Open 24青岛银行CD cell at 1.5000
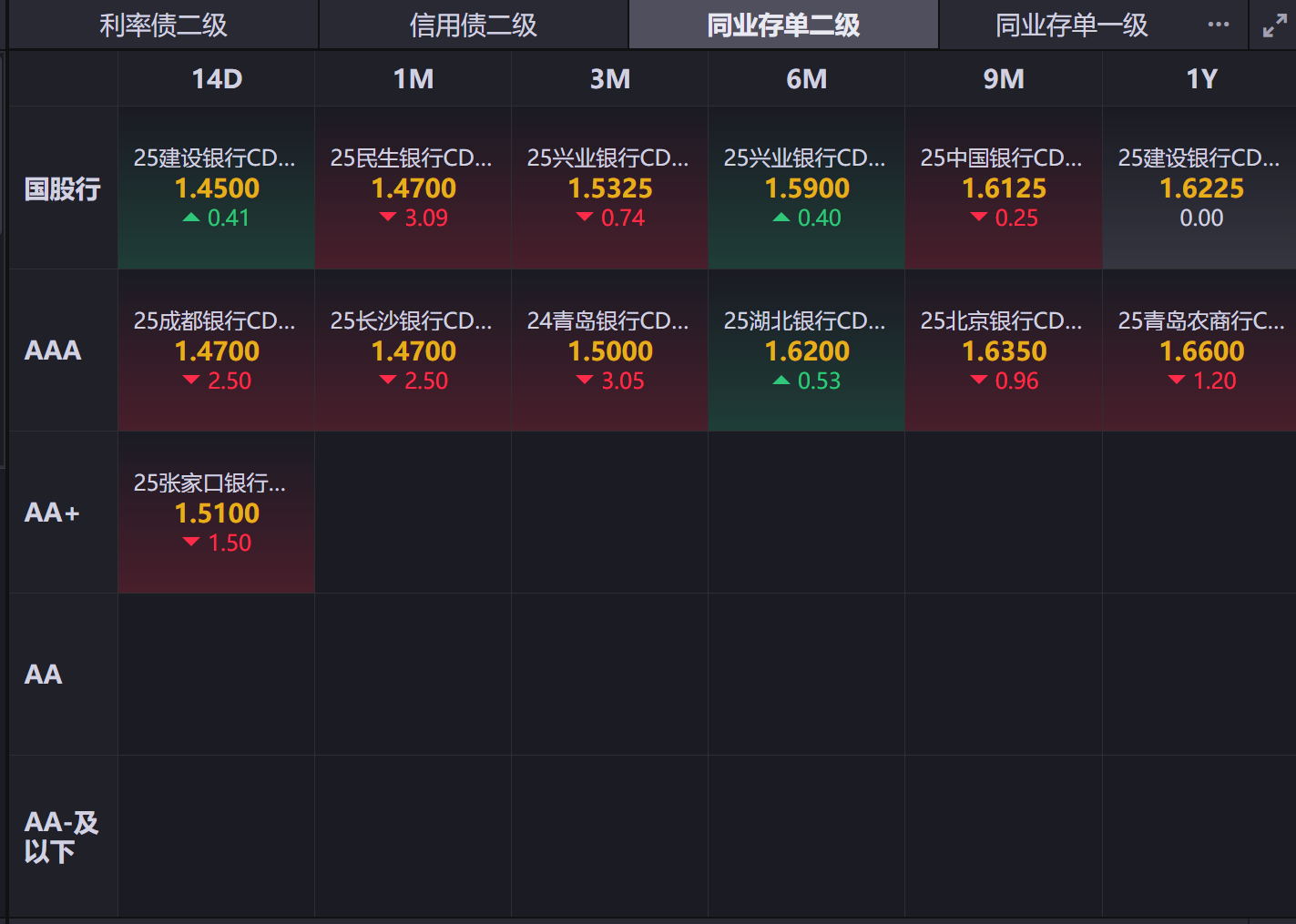The width and height of the screenshot is (1296, 924). 610,350
